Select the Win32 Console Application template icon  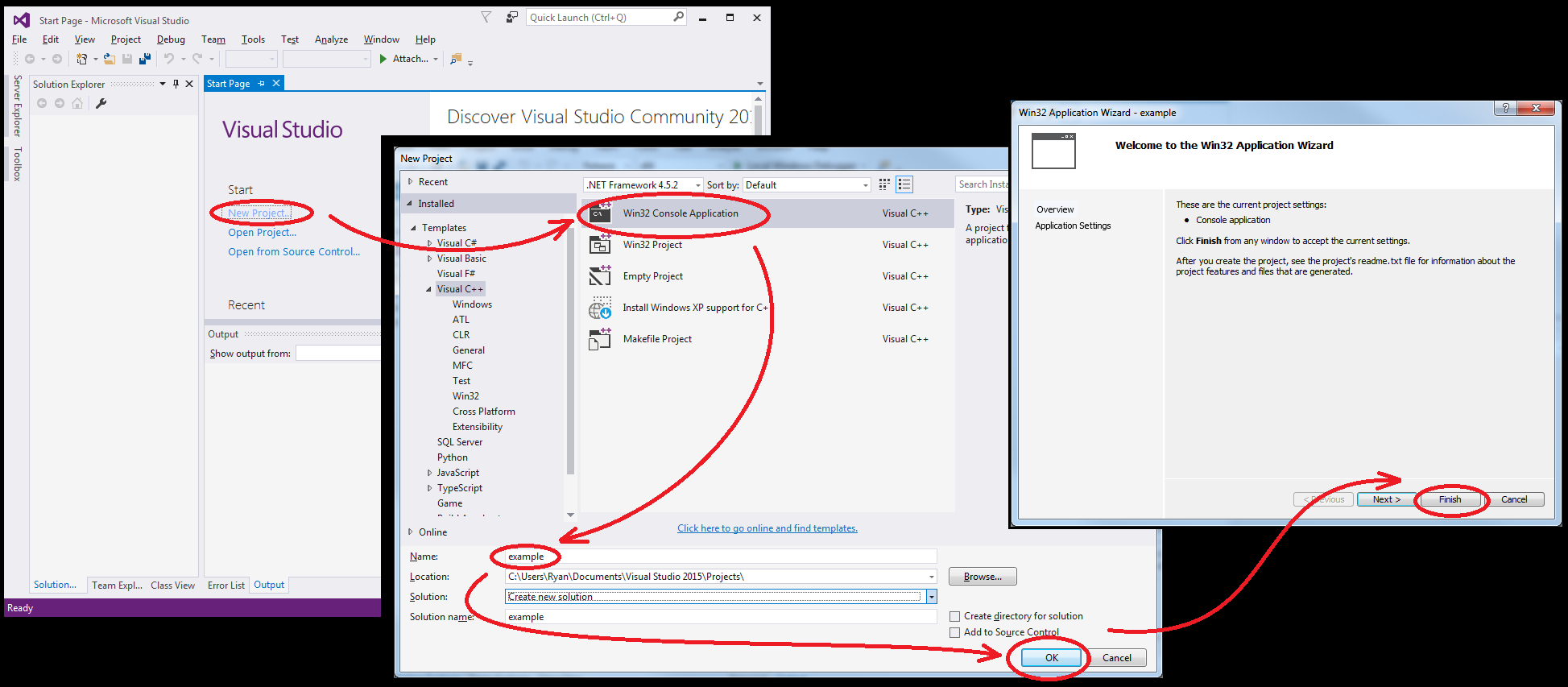(x=600, y=213)
